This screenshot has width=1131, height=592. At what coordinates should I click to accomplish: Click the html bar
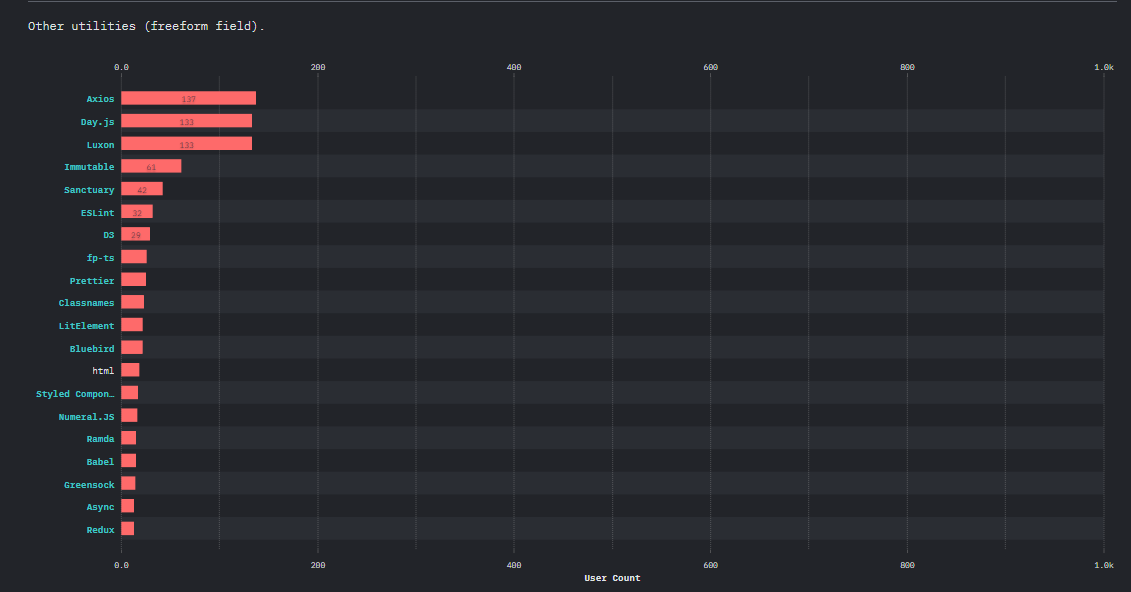[x=131, y=370]
